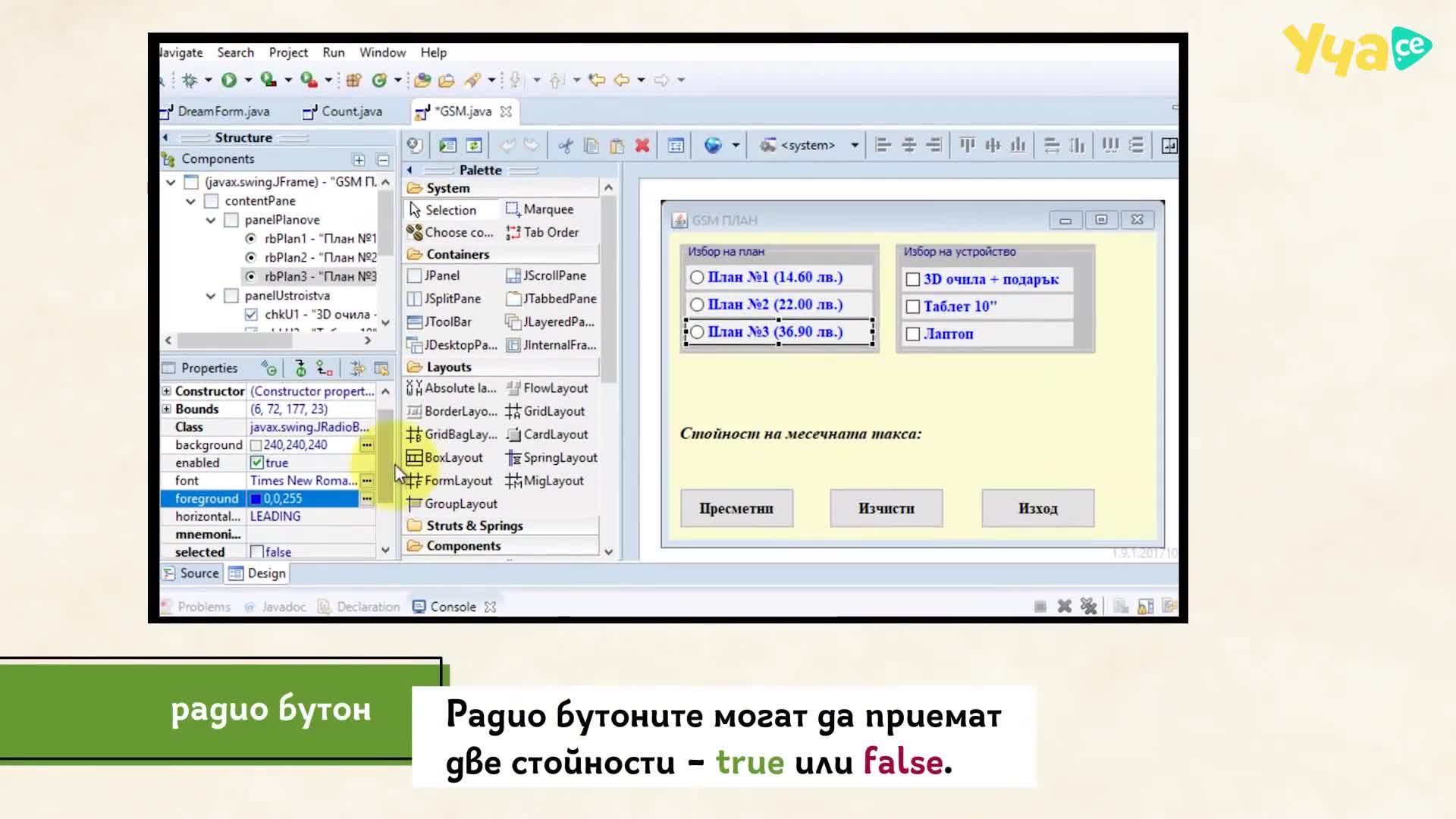Image resolution: width=1456 pixels, height=819 pixels.
Task: Check the Таблет 10" checkbox
Action: (913, 306)
